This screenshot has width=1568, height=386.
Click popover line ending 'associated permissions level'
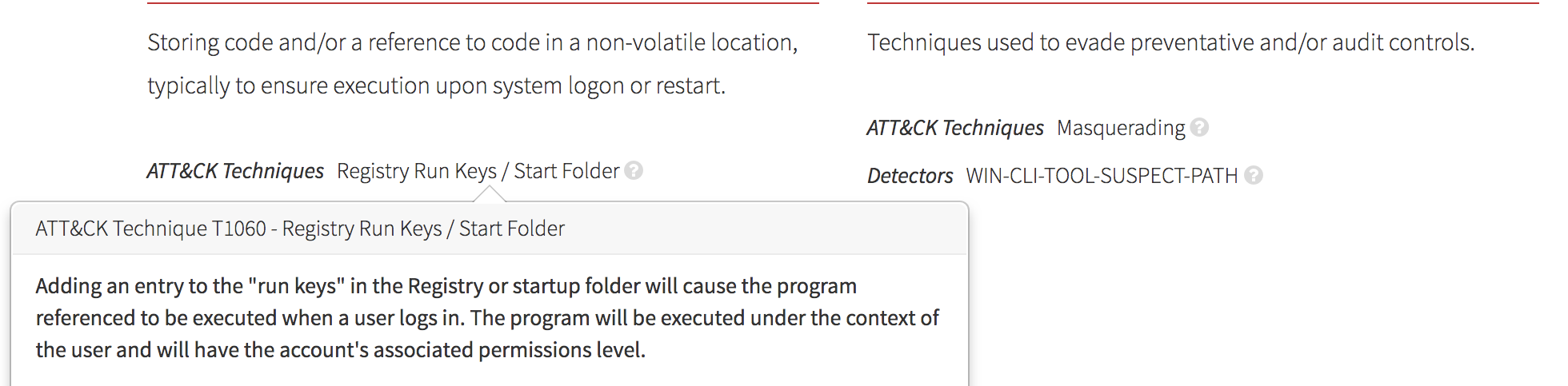click(340, 350)
